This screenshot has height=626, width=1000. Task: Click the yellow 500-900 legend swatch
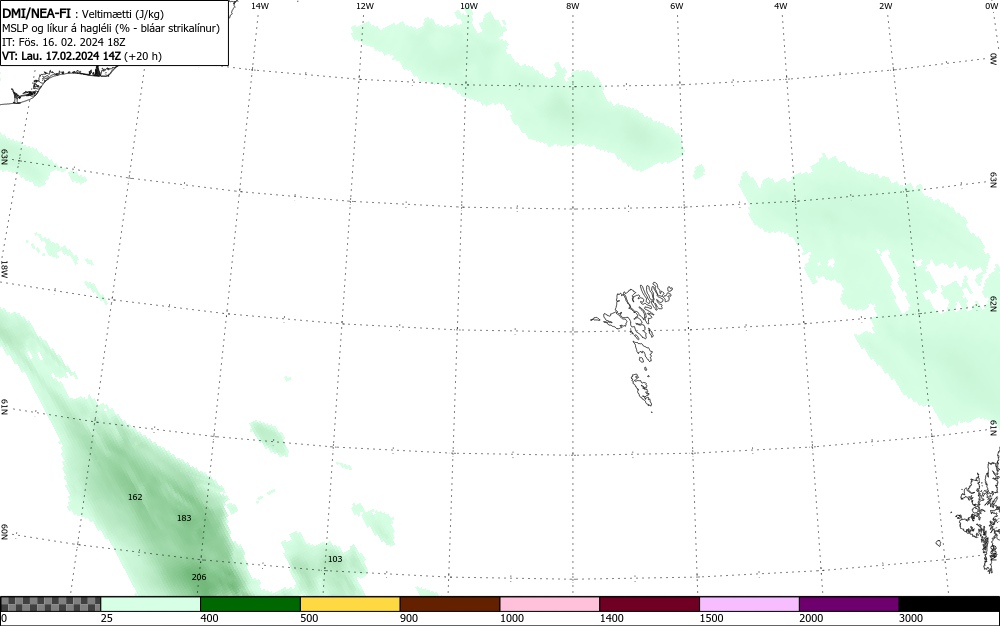point(350,604)
